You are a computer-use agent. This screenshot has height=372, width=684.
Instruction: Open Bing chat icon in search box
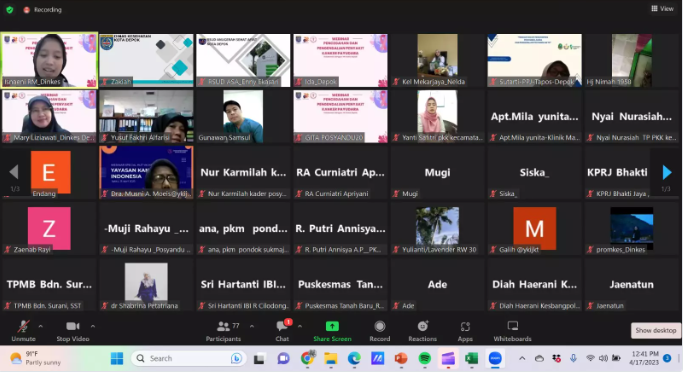(236, 358)
